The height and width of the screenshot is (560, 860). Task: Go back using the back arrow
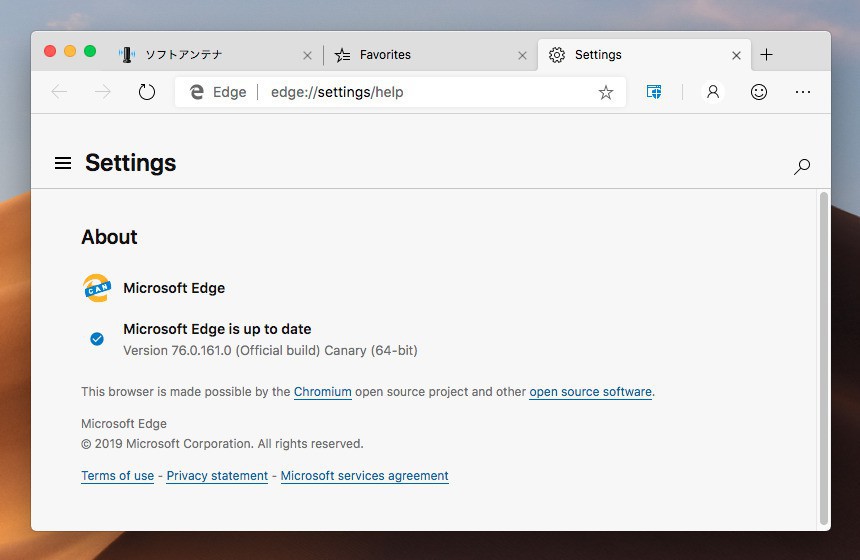click(x=59, y=92)
